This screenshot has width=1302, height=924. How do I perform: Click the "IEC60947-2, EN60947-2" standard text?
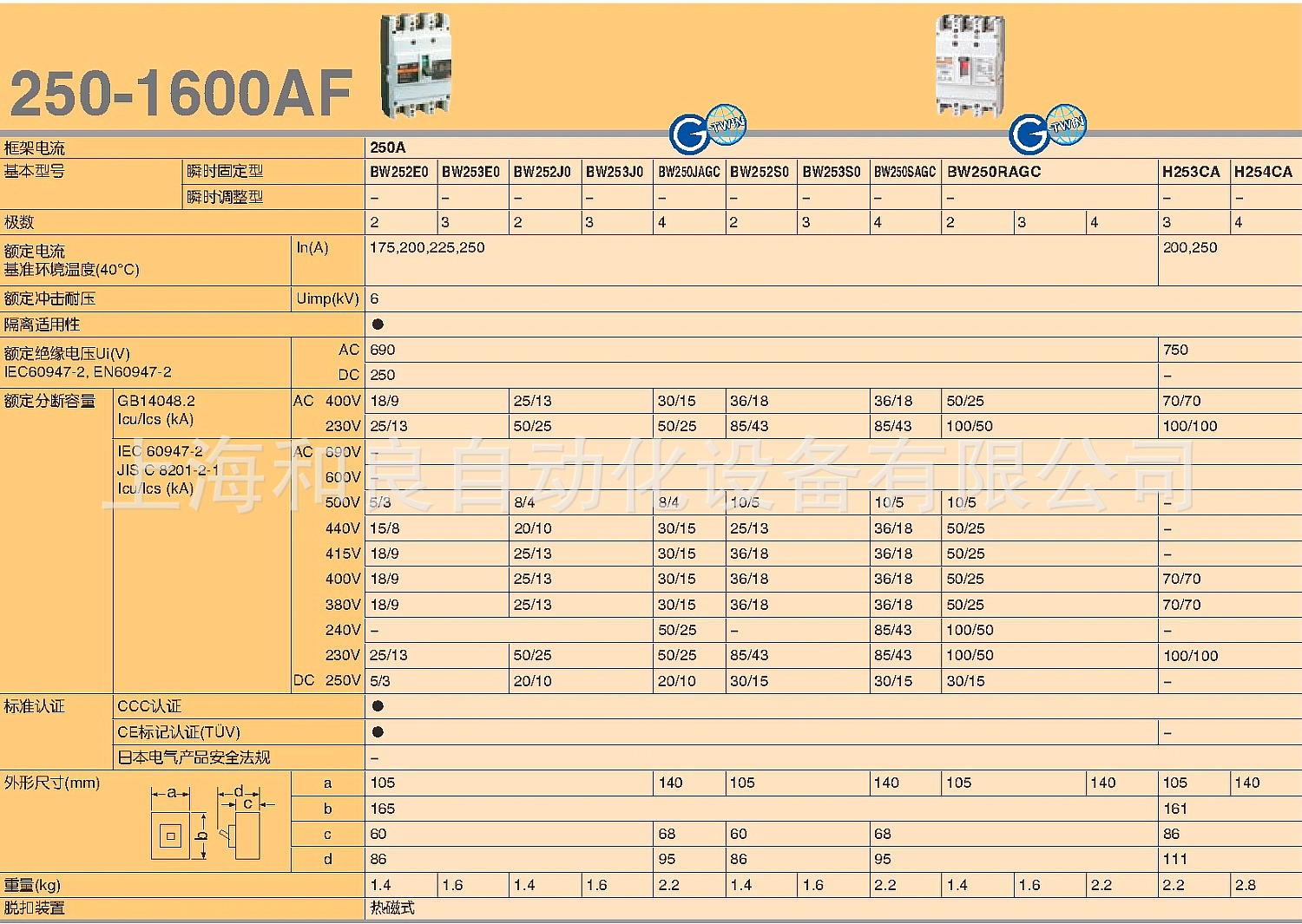pyautogui.click(x=88, y=372)
